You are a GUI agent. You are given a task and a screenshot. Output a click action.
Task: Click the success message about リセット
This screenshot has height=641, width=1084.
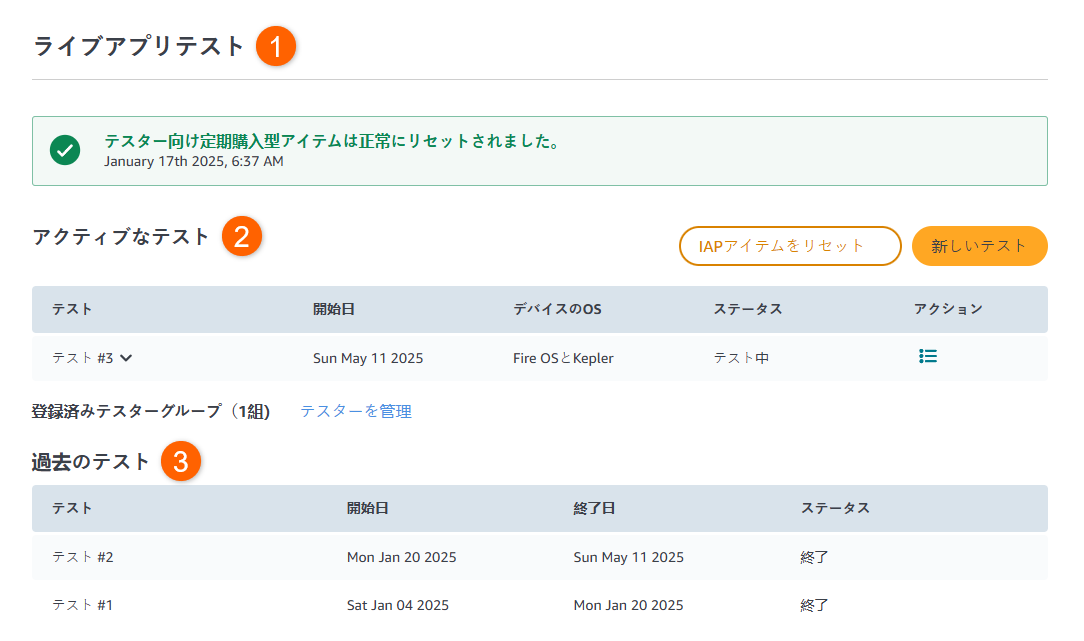(x=331, y=142)
